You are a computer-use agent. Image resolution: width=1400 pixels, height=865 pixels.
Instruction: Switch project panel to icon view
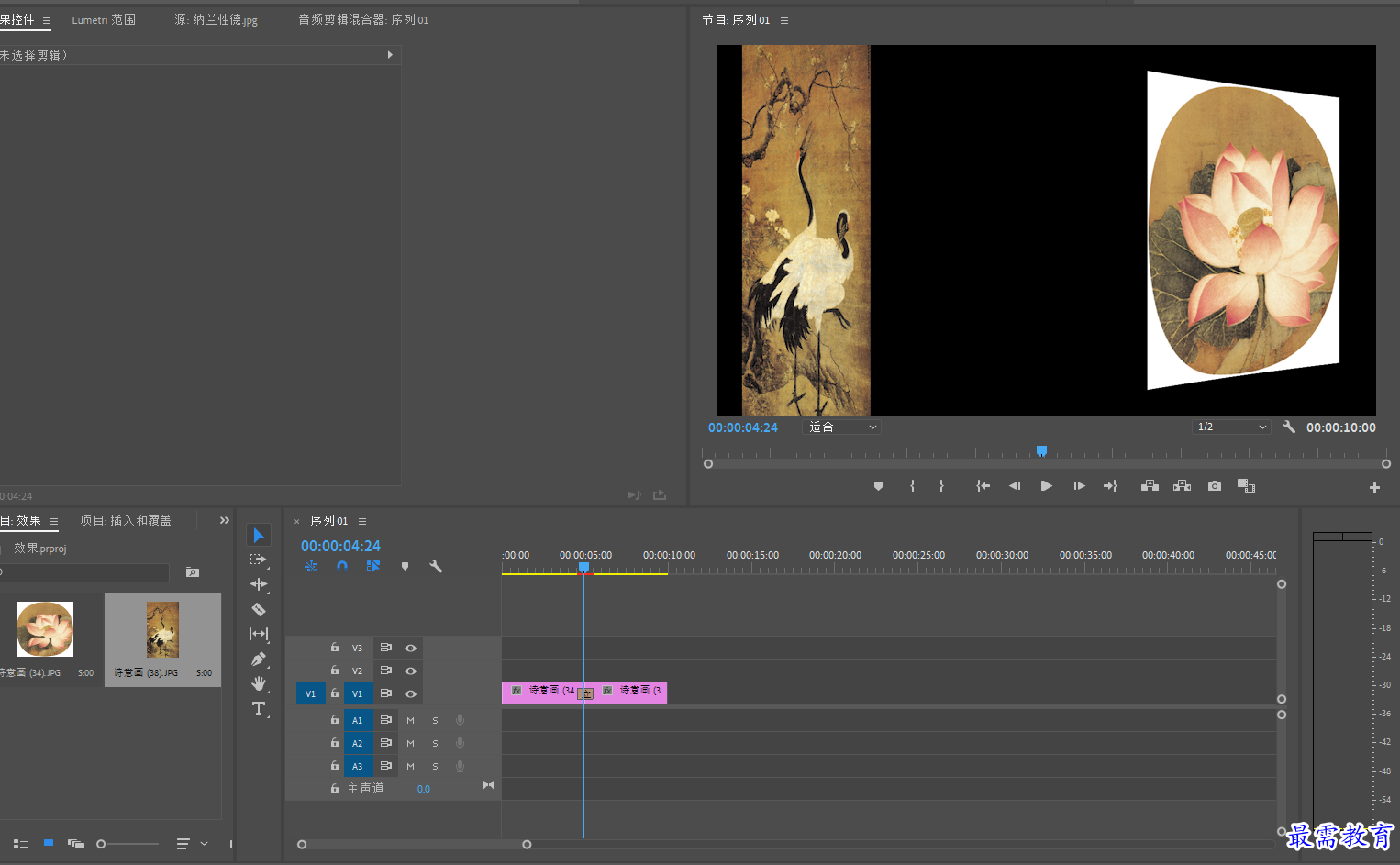click(49, 844)
